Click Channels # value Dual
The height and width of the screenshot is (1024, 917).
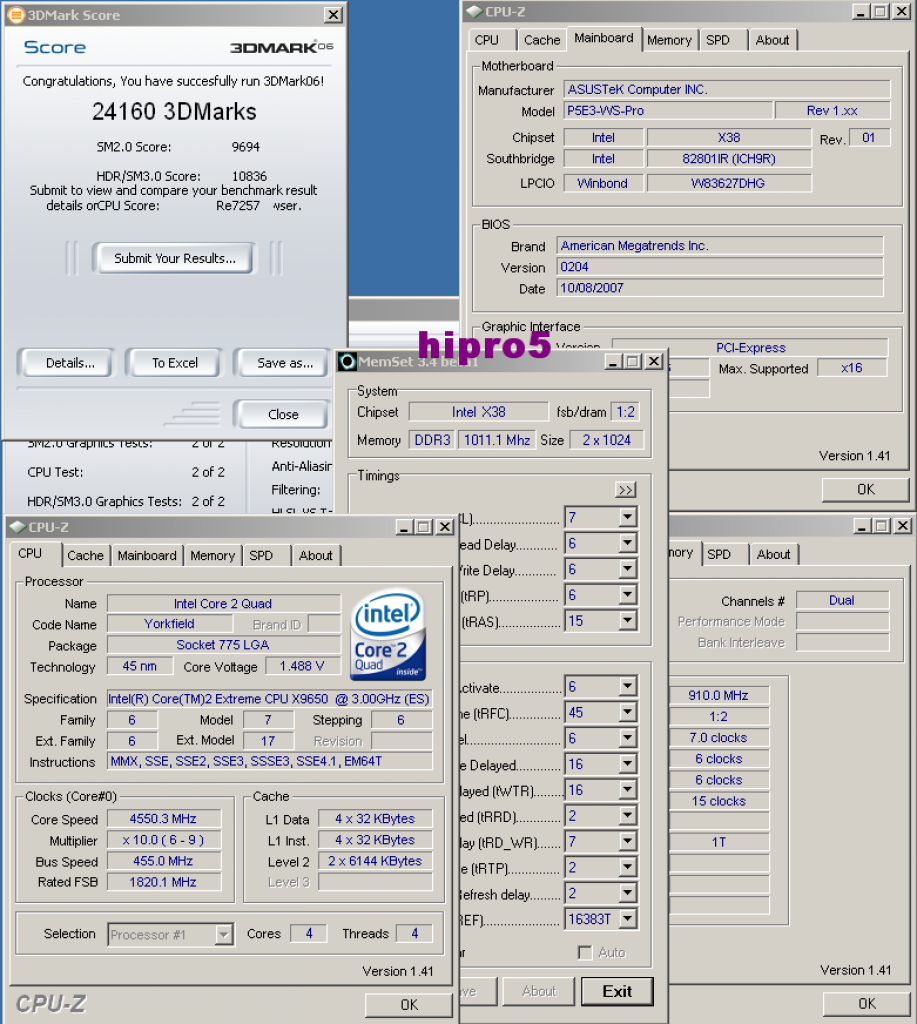[842, 600]
